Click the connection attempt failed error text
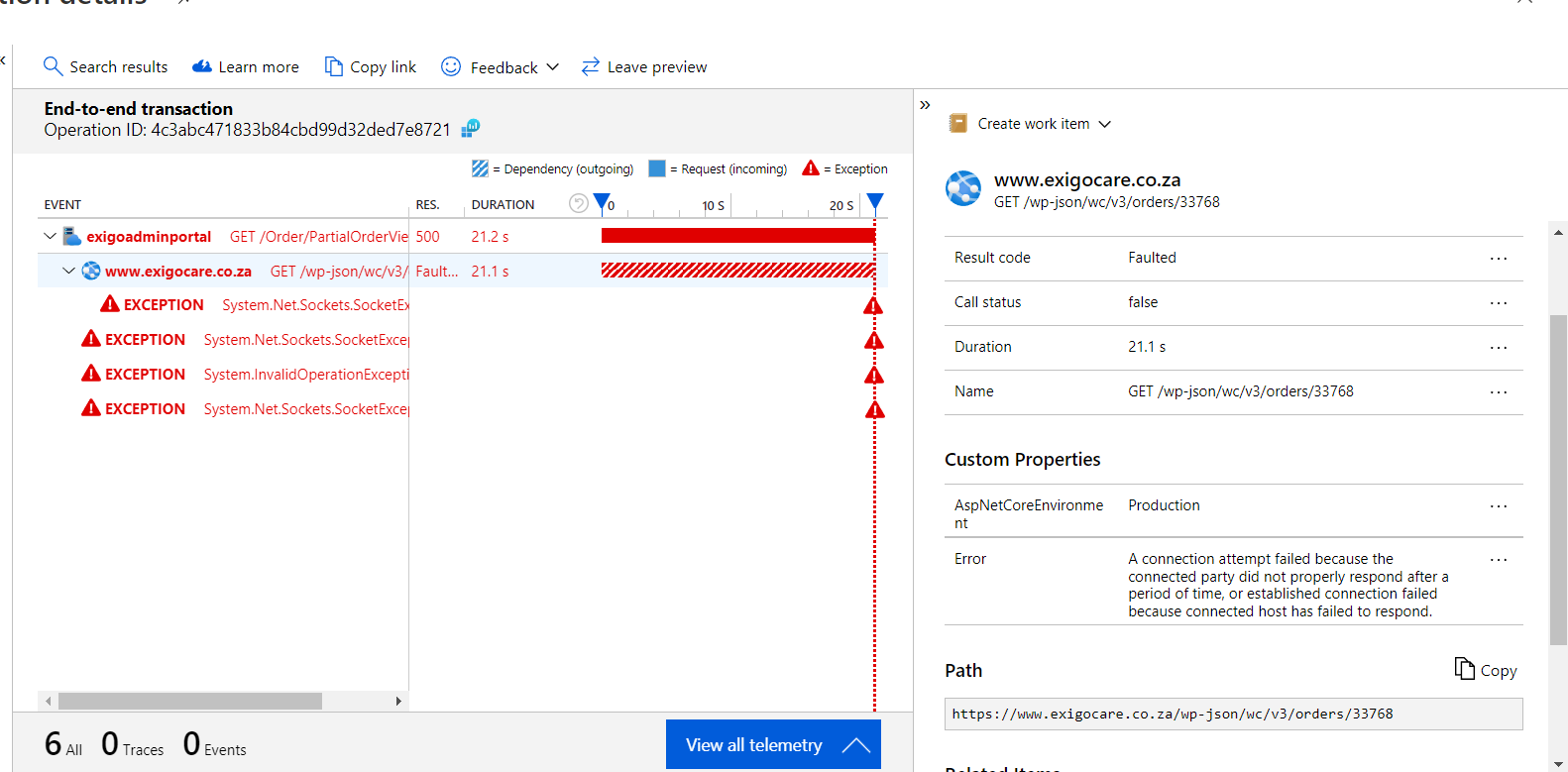 (x=1288, y=585)
